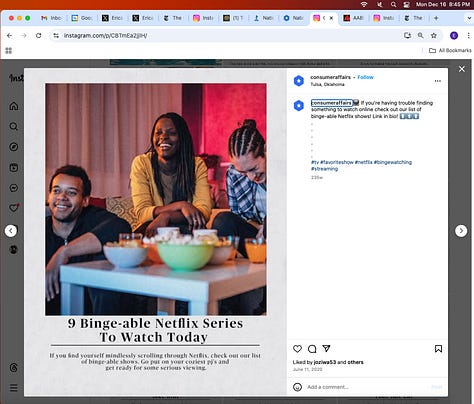The height and width of the screenshot is (404, 474).
Task: Open the profile avatar in the sidebar
Action: (x=14, y=250)
